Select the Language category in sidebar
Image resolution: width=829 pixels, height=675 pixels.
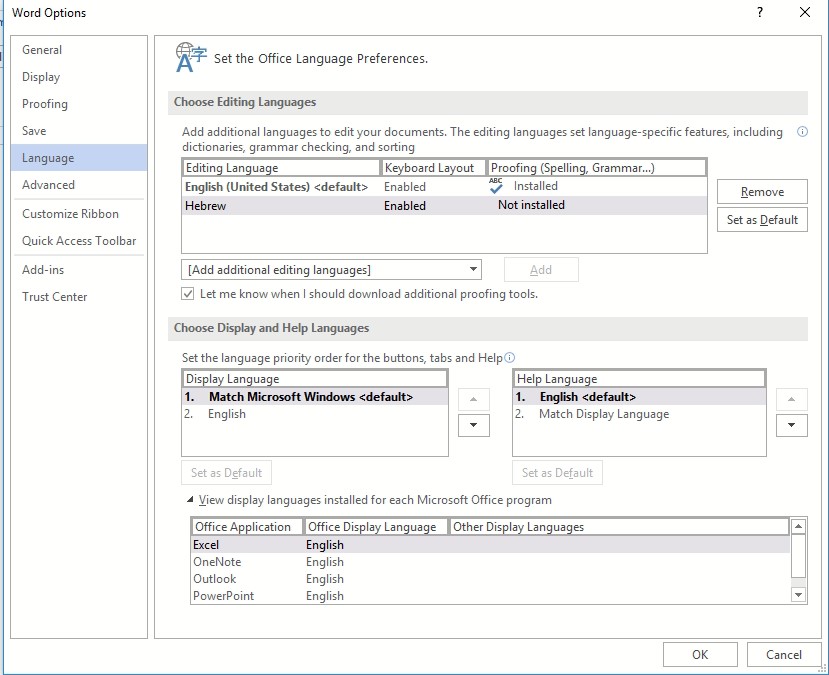pyautogui.click(x=79, y=158)
